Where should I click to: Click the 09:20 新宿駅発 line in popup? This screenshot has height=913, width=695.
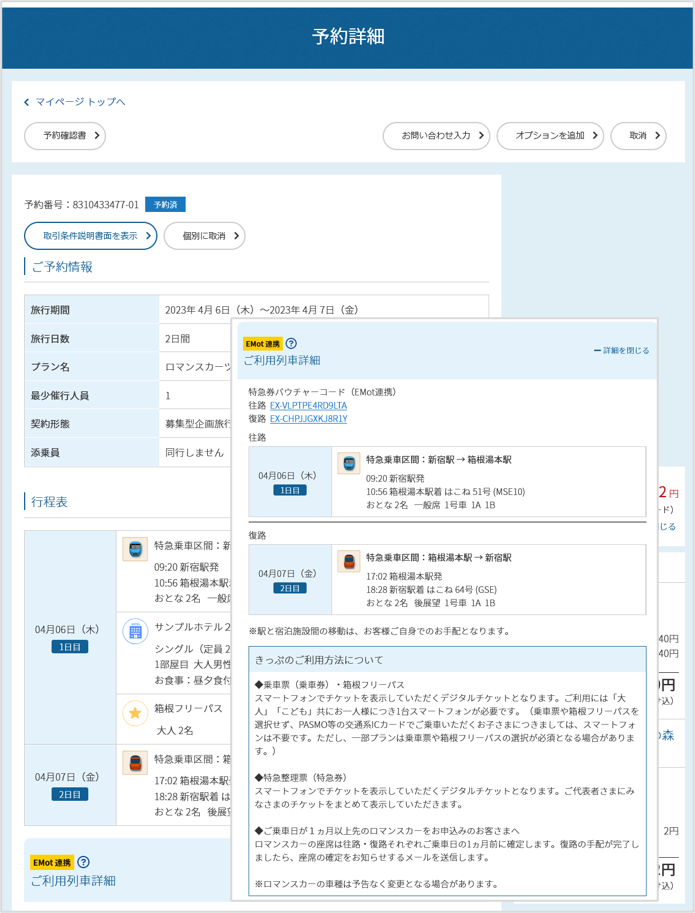tap(395, 478)
